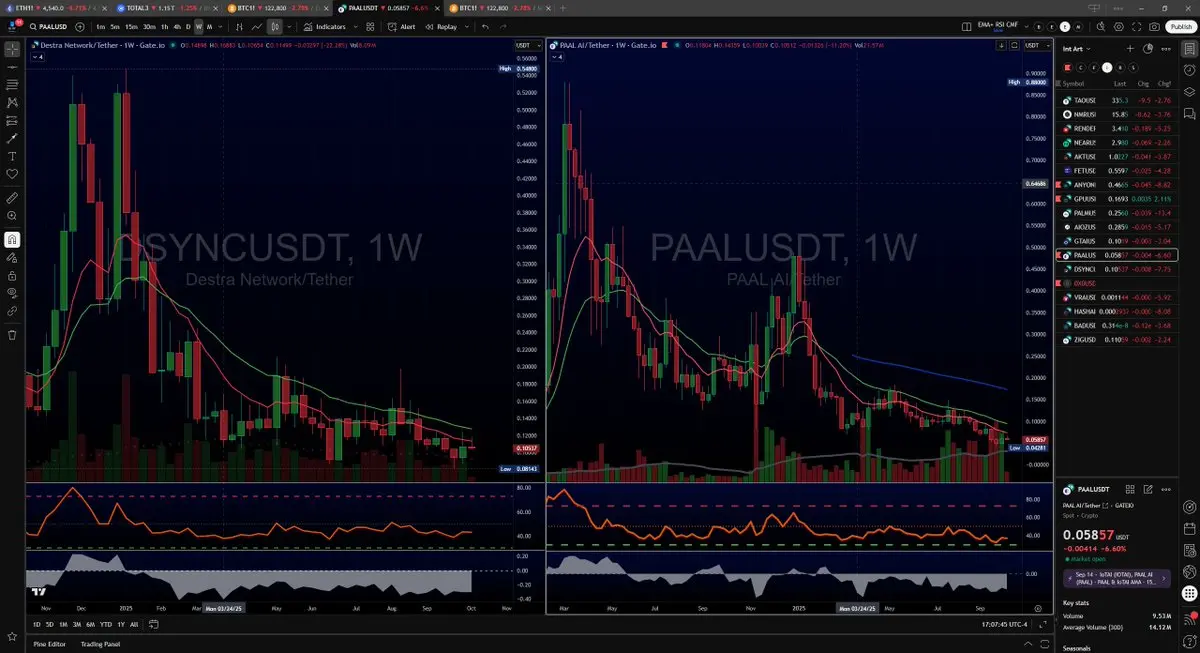Open watchlist more options ellipsis
The width and height of the screenshot is (1200, 653).
[1166, 48]
